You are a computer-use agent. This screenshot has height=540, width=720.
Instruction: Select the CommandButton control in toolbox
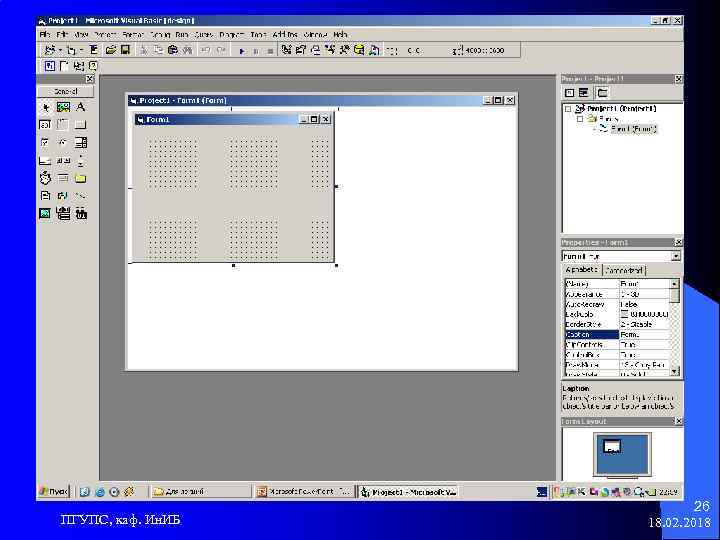coord(81,125)
